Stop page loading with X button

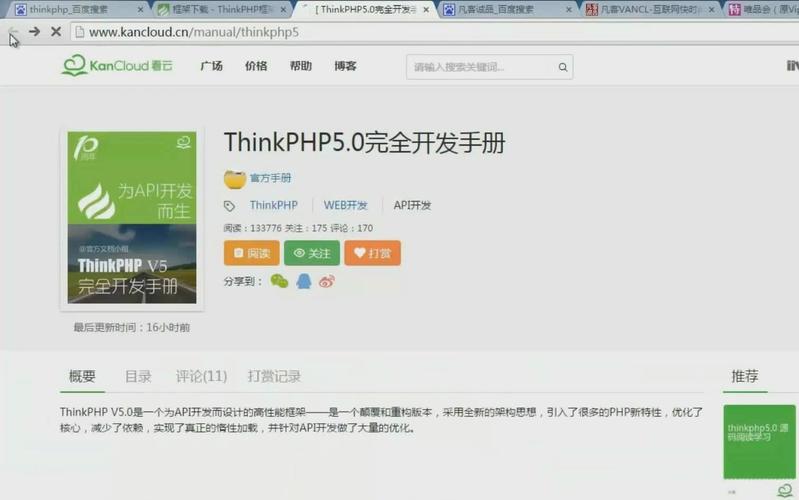click(x=56, y=32)
